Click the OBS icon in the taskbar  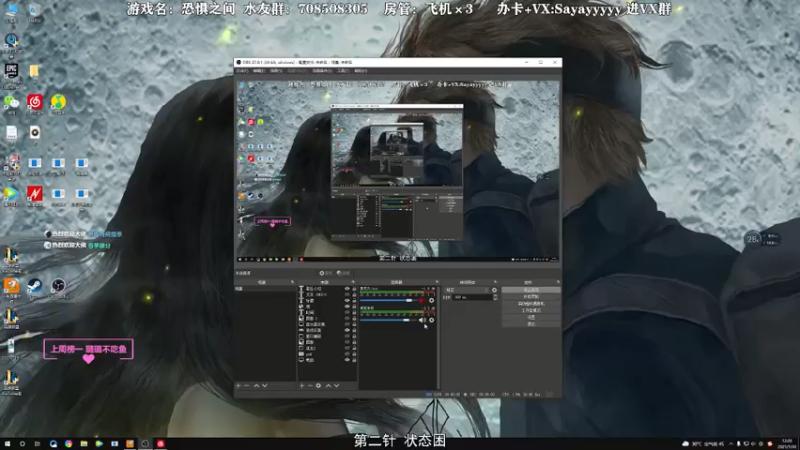(145, 444)
